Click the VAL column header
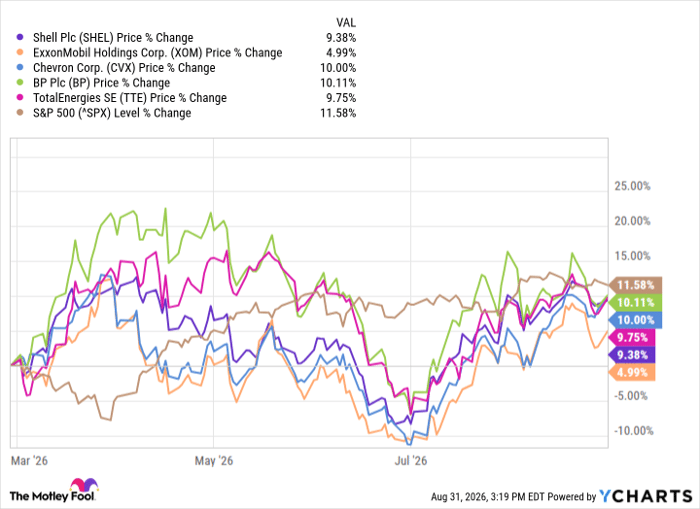Image resolution: width=700 pixels, height=509 pixels. (x=346, y=22)
